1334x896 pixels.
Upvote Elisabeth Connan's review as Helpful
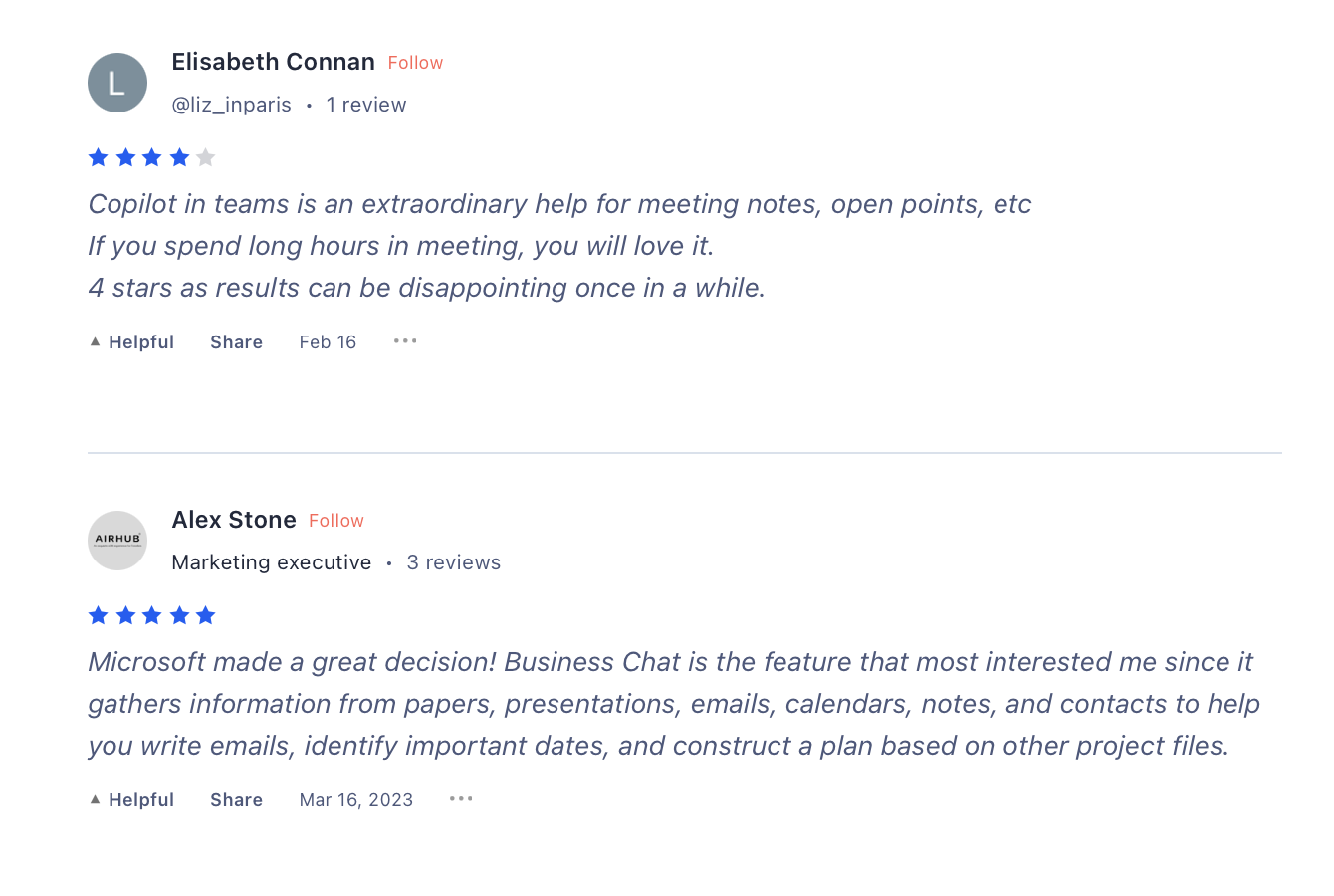[x=131, y=342]
